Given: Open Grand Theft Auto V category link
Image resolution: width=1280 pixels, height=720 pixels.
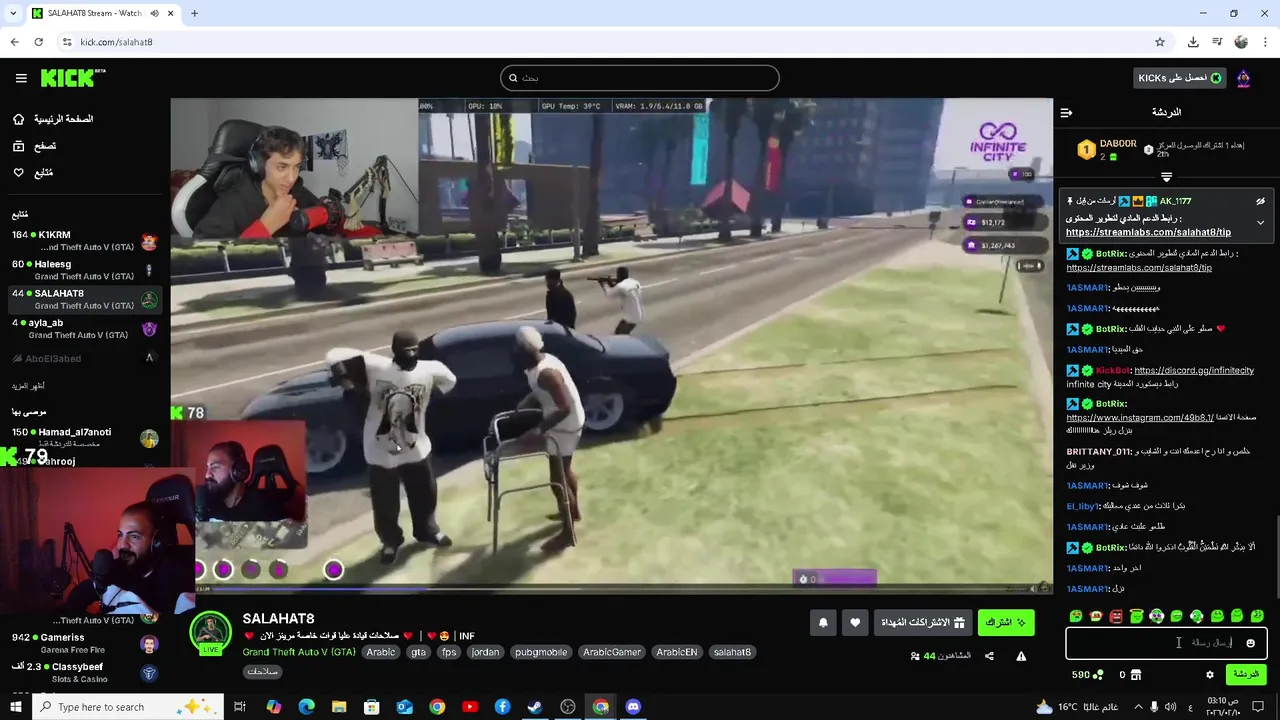Looking at the screenshot, I should (x=299, y=652).
